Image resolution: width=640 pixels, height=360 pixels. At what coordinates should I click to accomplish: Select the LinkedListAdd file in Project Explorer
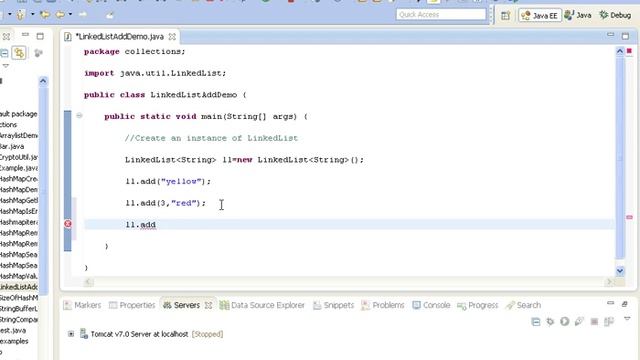[19, 287]
